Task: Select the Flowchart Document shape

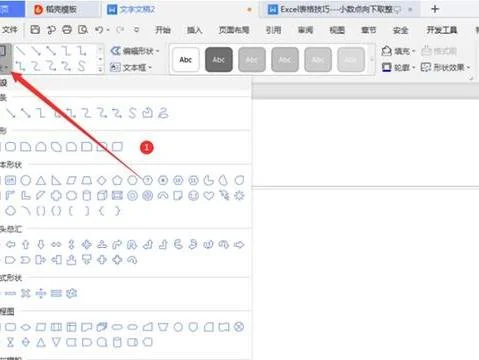Action: [x=87, y=327]
